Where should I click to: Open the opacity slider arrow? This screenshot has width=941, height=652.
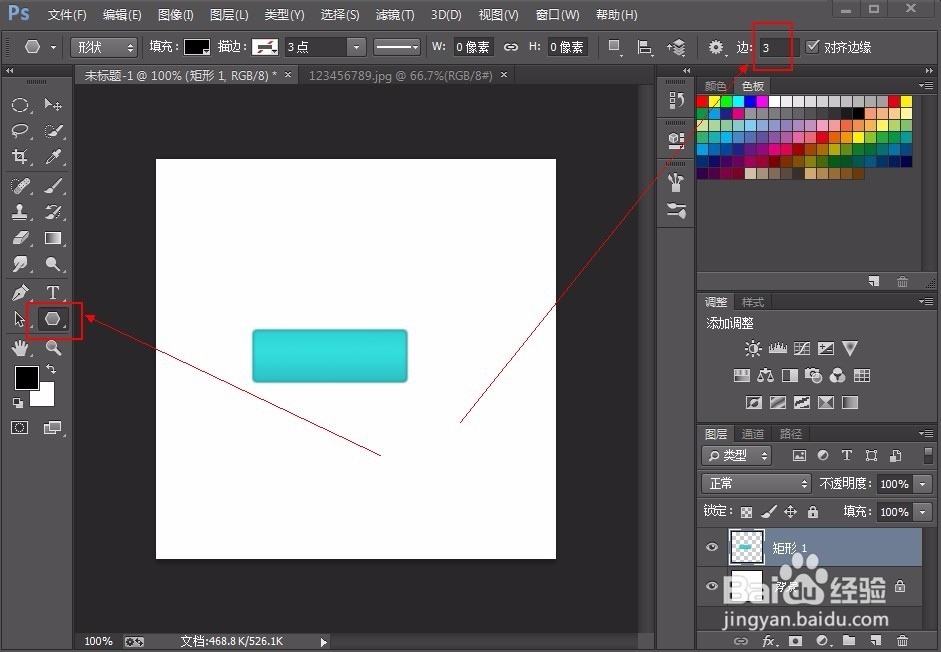pyautogui.click(x=922, y=484)
